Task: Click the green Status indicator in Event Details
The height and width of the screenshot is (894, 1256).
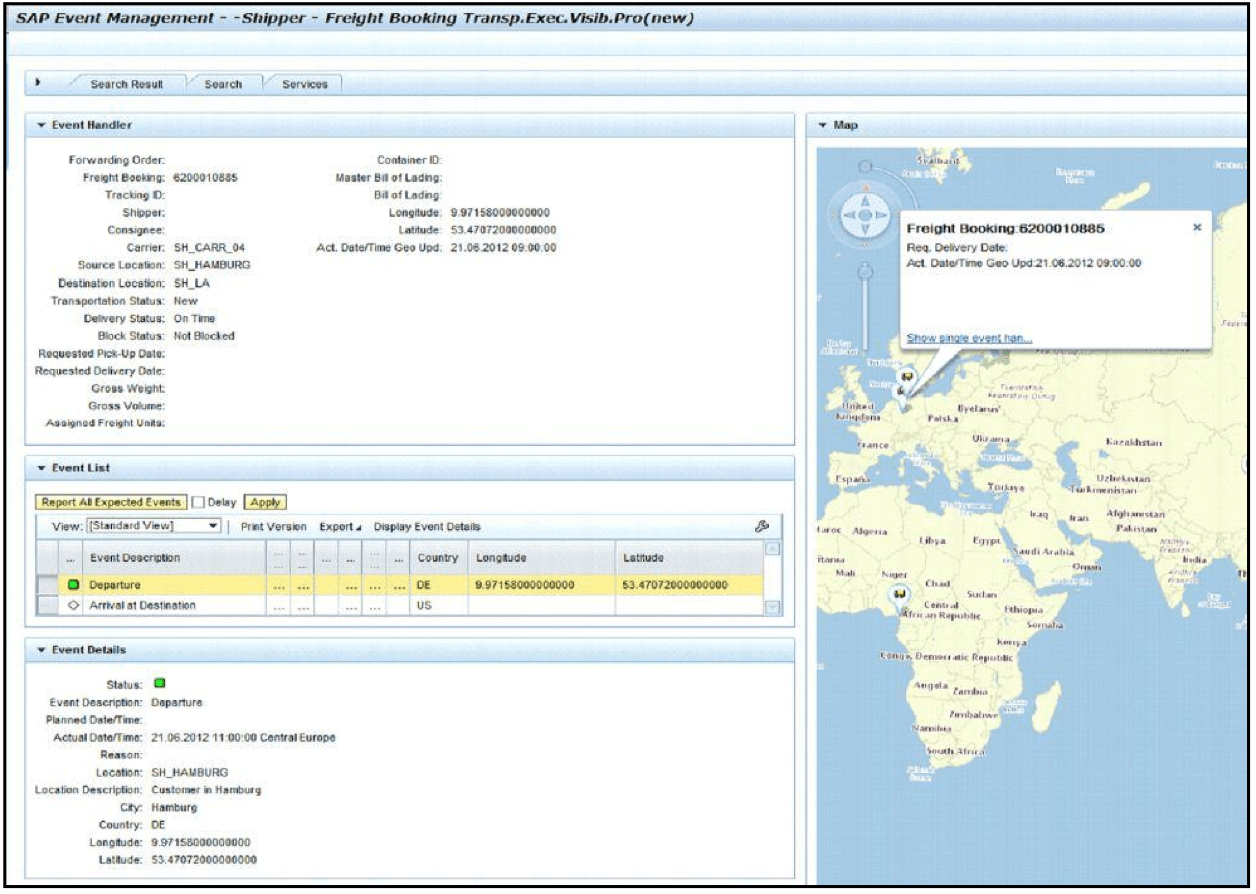Action: point(159,684)
